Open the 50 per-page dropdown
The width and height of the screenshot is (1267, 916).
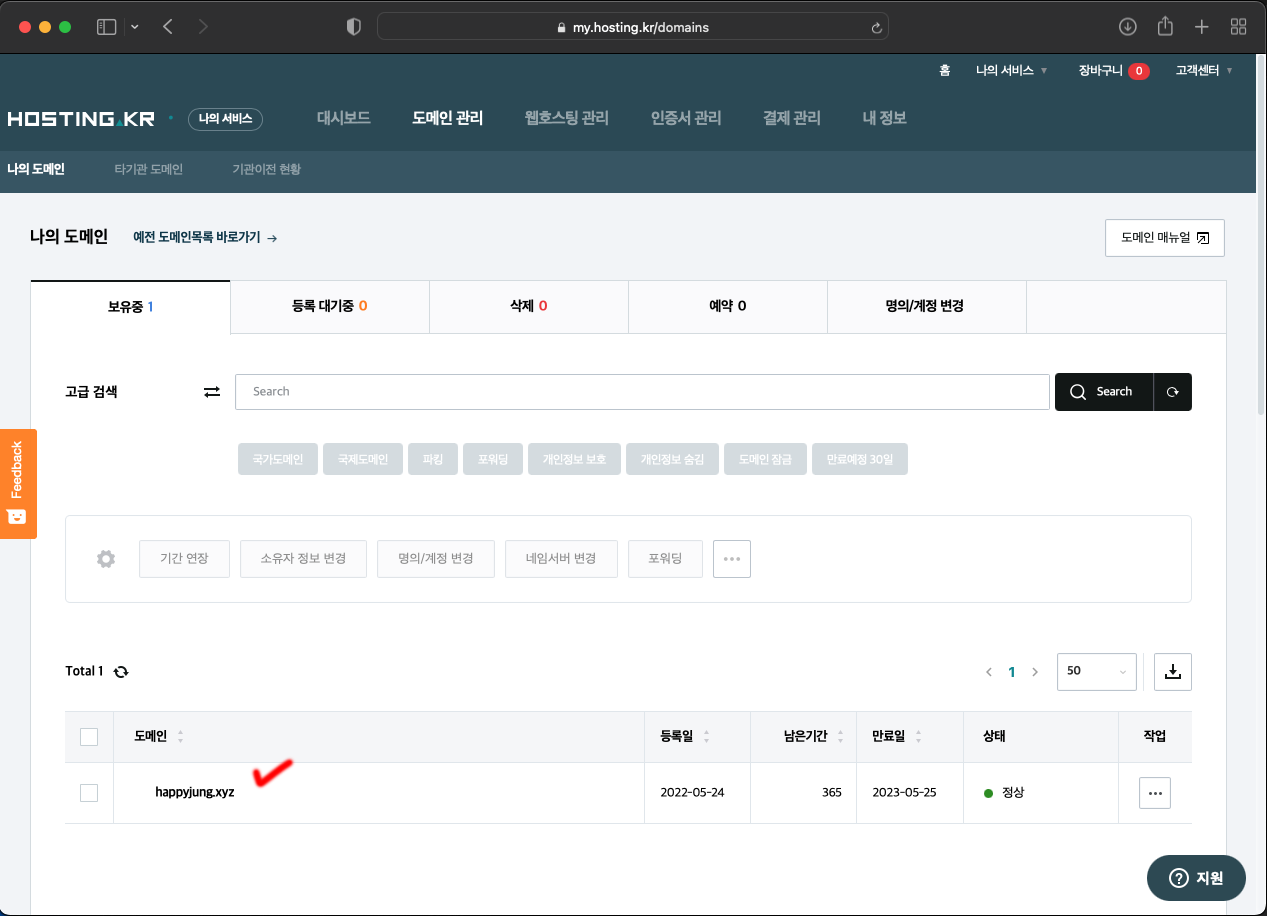(x=1096, y=672)
